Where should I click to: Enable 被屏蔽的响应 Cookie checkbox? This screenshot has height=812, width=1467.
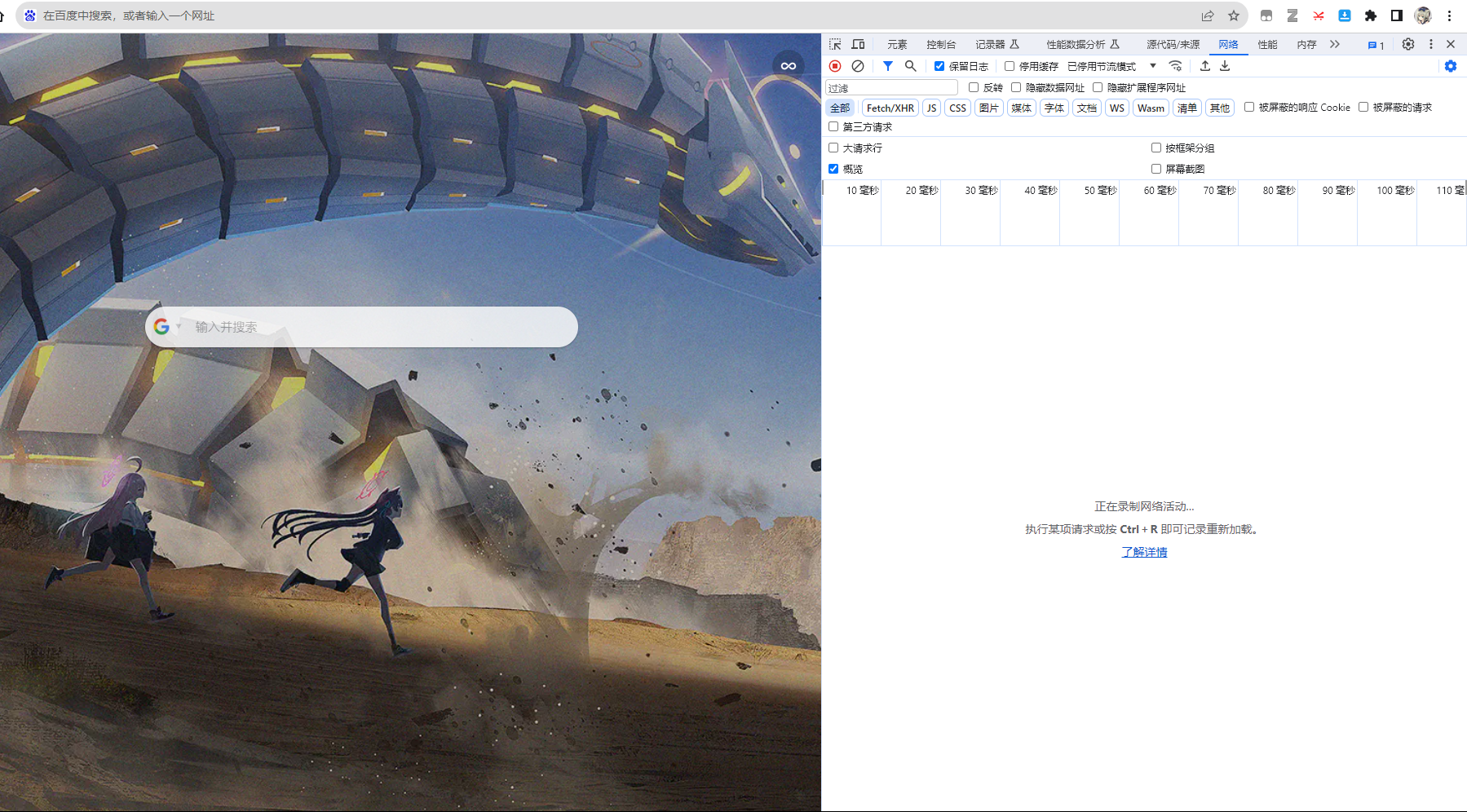pos(1249,107)
